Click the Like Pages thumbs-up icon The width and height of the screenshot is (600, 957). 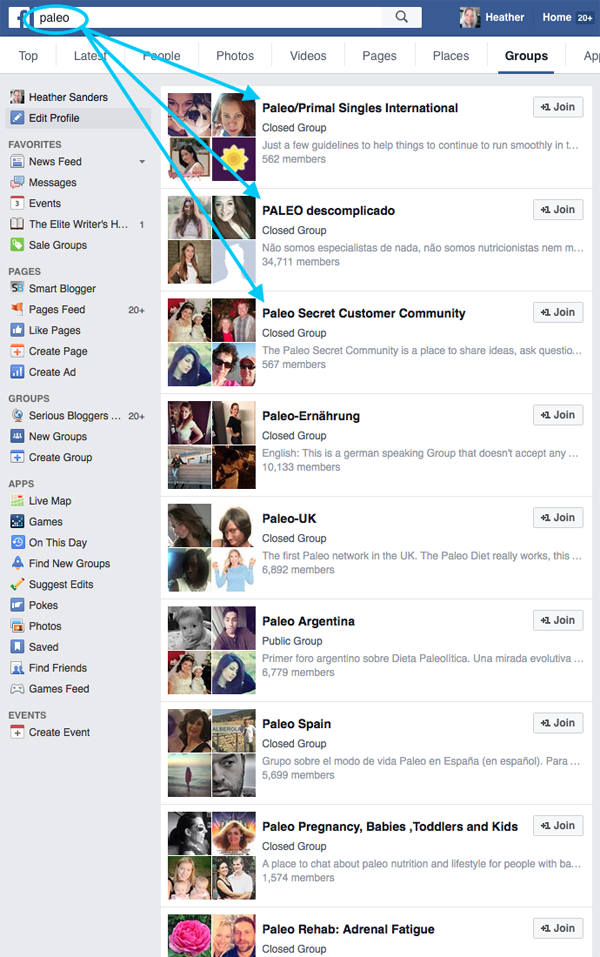click(x=17, y=330)
